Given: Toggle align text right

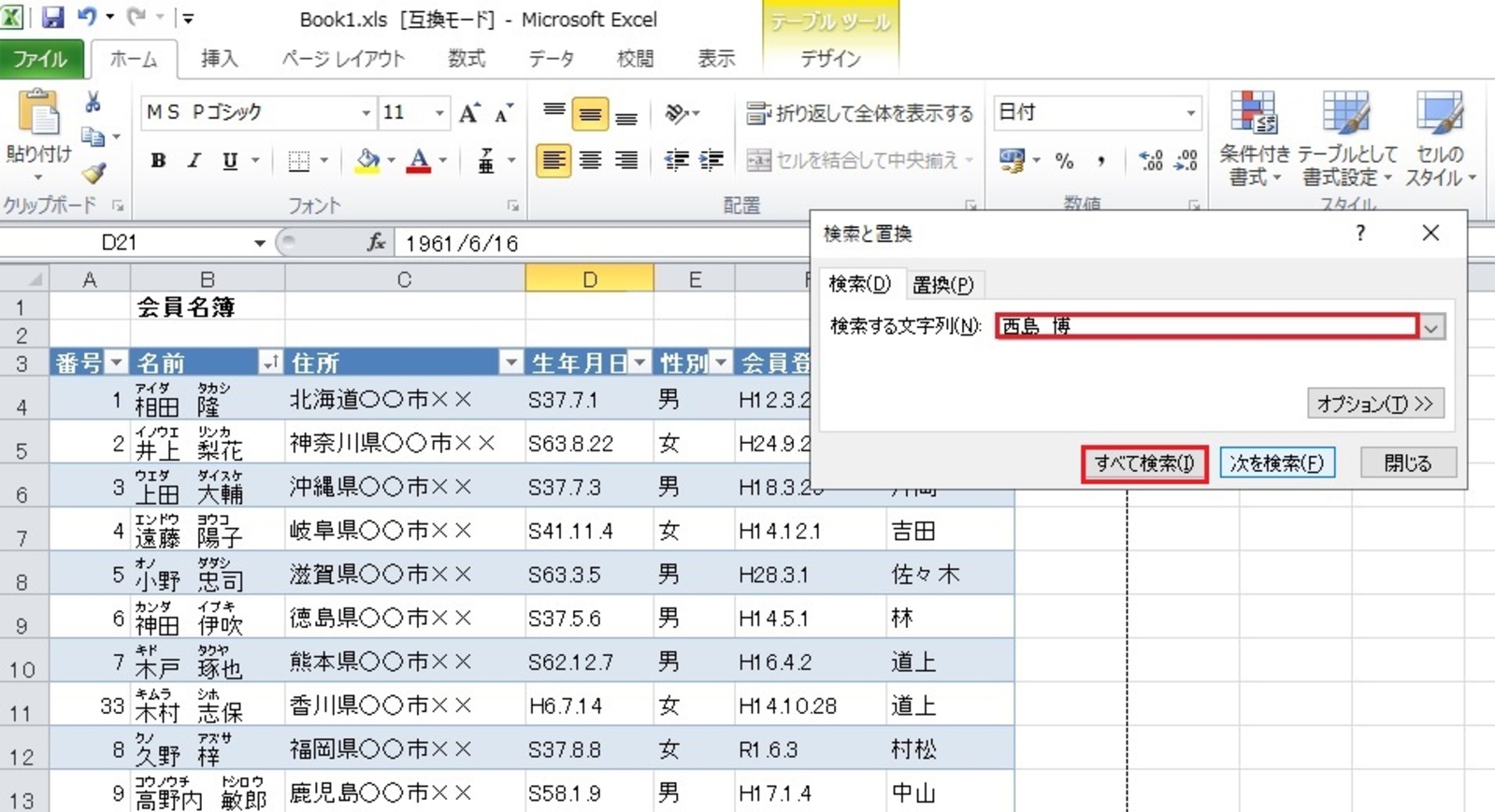Looking at the screenshot, I should click(626, 161).
